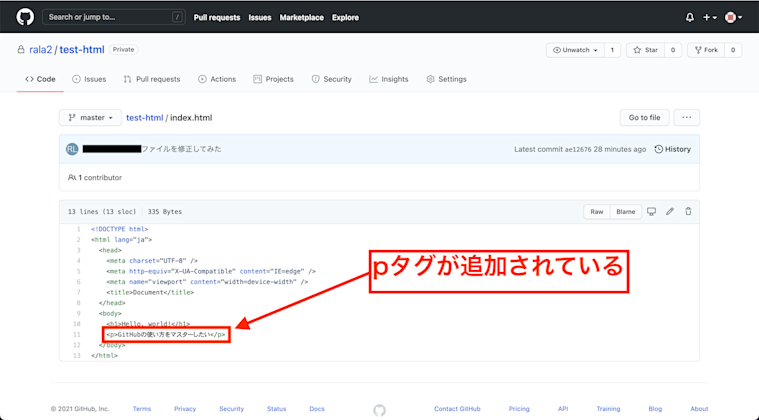This screenshot has width=759, height=420.
Task: Open the Actions tab
Action: [217, 79]
